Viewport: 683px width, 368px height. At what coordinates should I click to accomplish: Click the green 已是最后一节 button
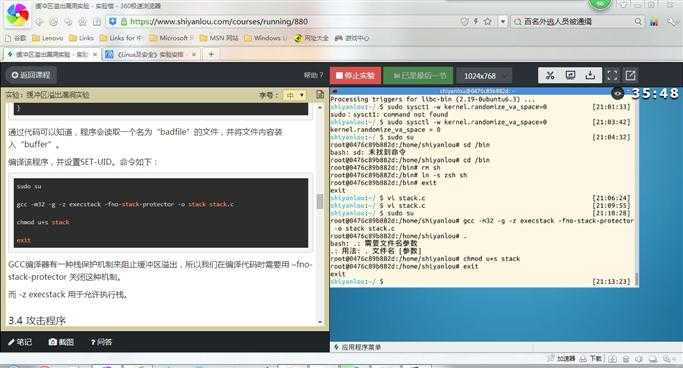[x=418, y=76]
